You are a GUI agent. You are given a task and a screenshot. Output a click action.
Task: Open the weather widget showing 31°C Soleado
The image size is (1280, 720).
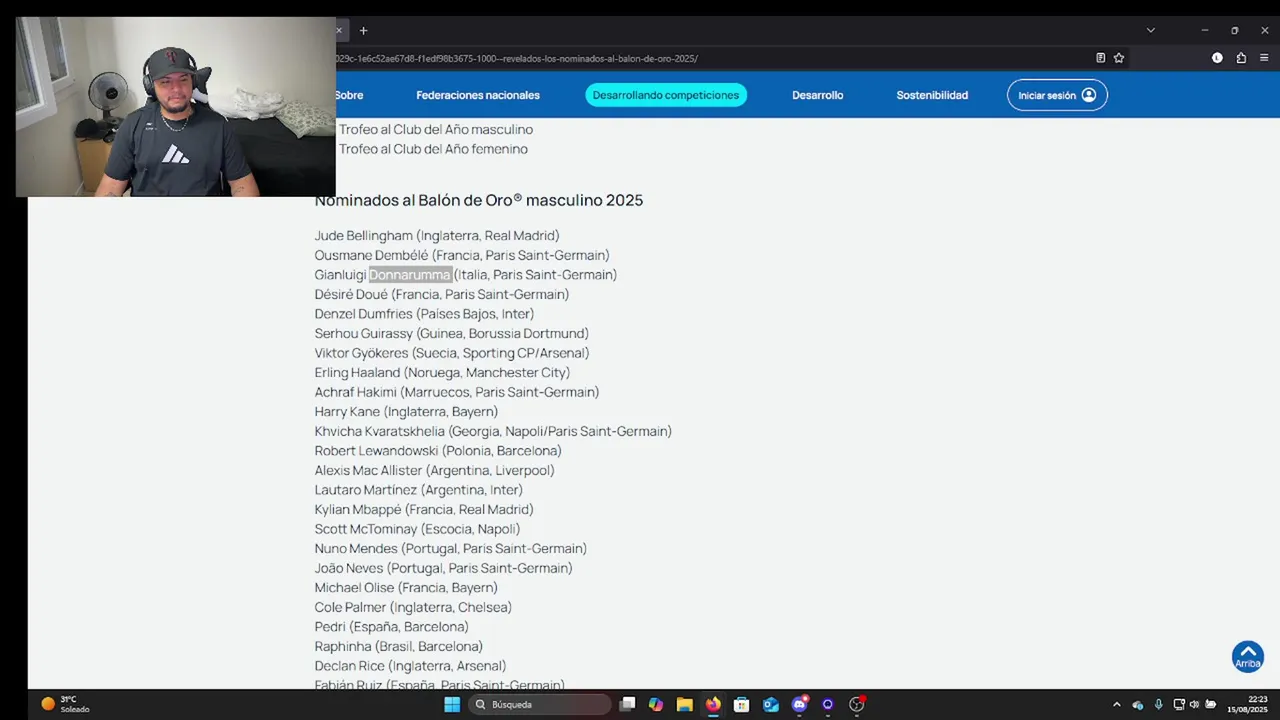(66, 704)
